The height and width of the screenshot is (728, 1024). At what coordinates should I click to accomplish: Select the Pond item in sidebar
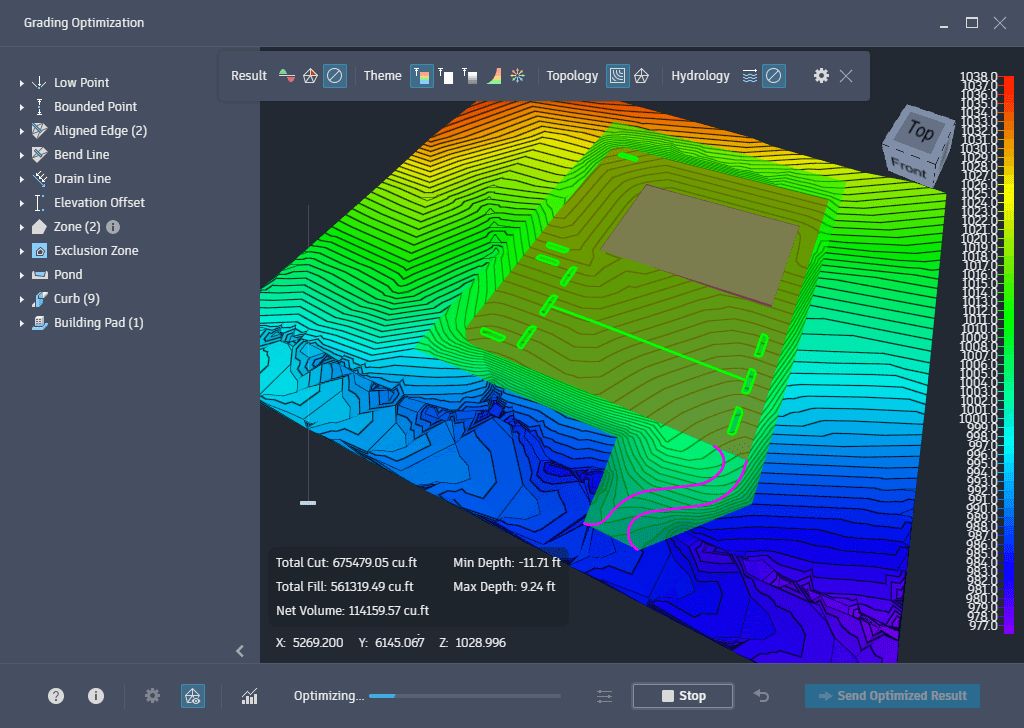click(68, 275)
